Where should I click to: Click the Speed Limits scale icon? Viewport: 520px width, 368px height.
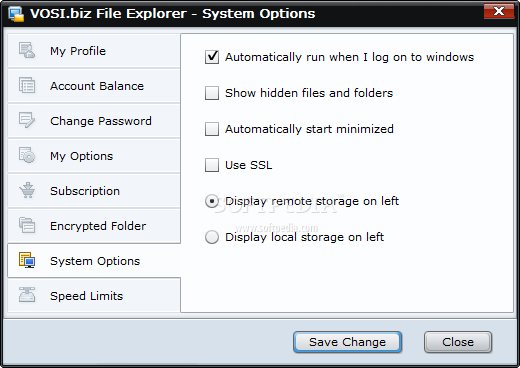[27, 295]
